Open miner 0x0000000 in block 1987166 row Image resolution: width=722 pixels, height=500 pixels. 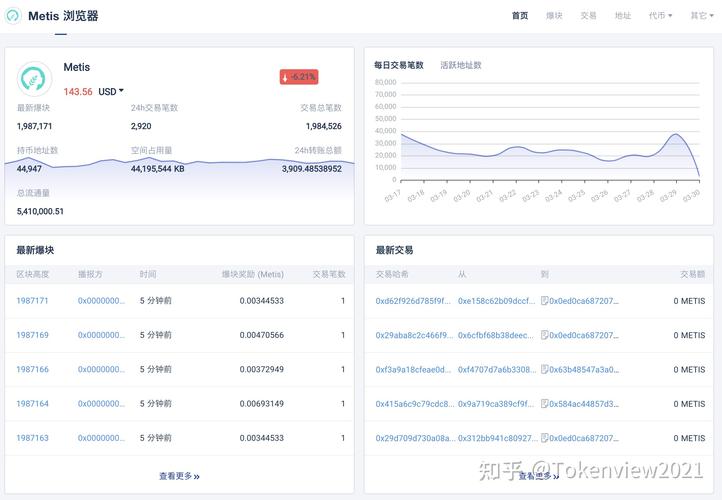pyautogui.click(x=101, y=369)
